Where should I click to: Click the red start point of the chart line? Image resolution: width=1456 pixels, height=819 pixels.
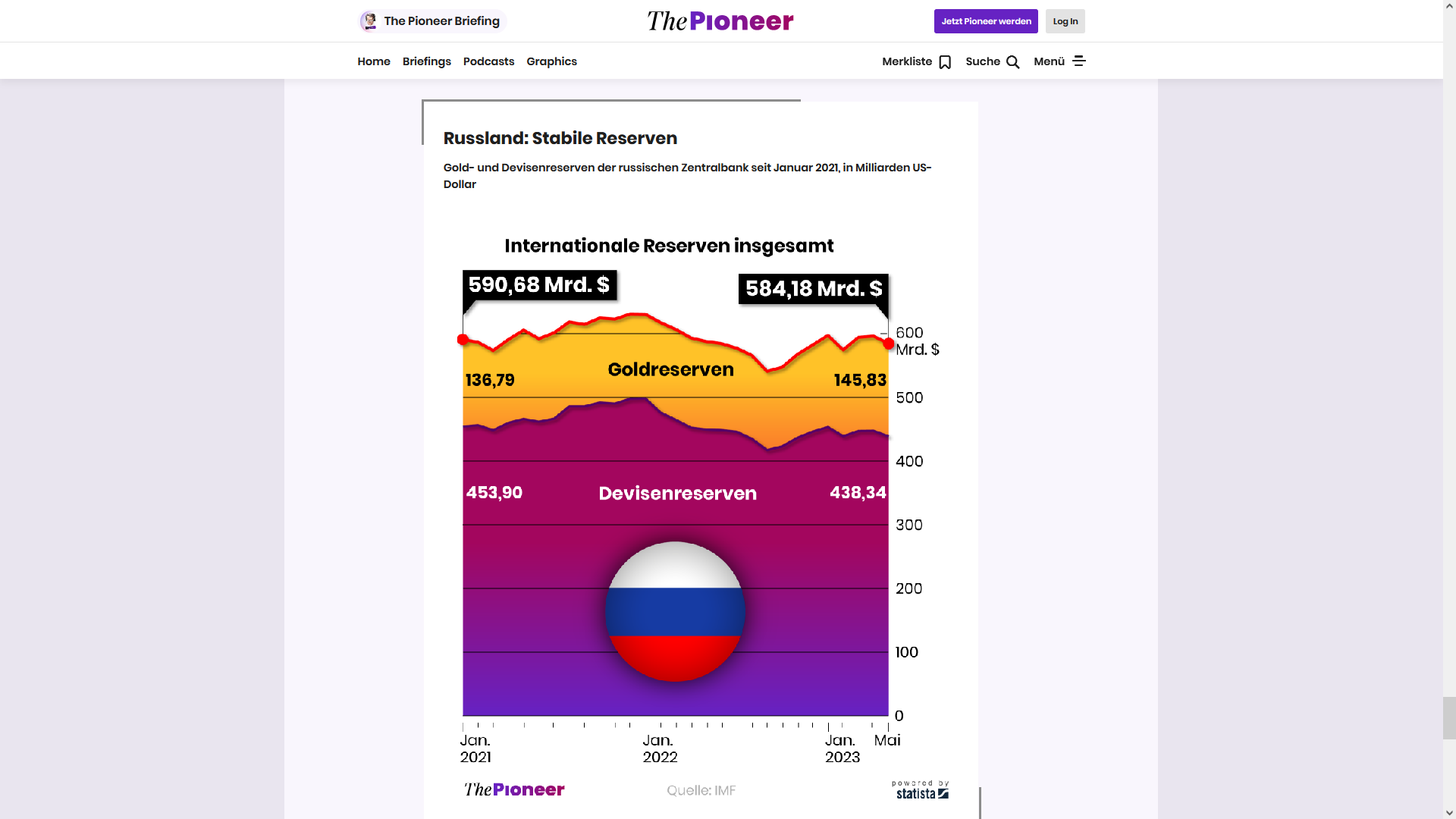click(463, 340)
